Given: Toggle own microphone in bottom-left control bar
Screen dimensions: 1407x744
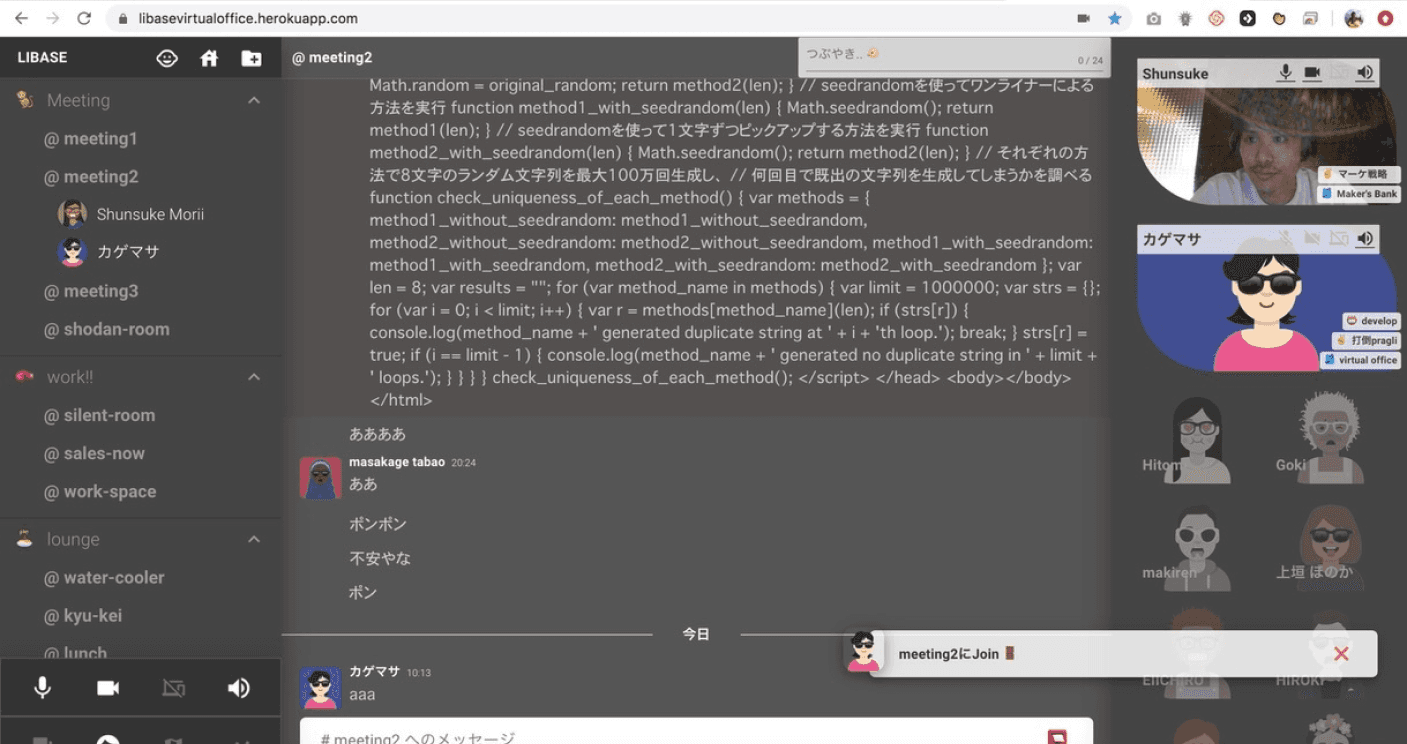Looking at the screenshot, I should (43, 688).
